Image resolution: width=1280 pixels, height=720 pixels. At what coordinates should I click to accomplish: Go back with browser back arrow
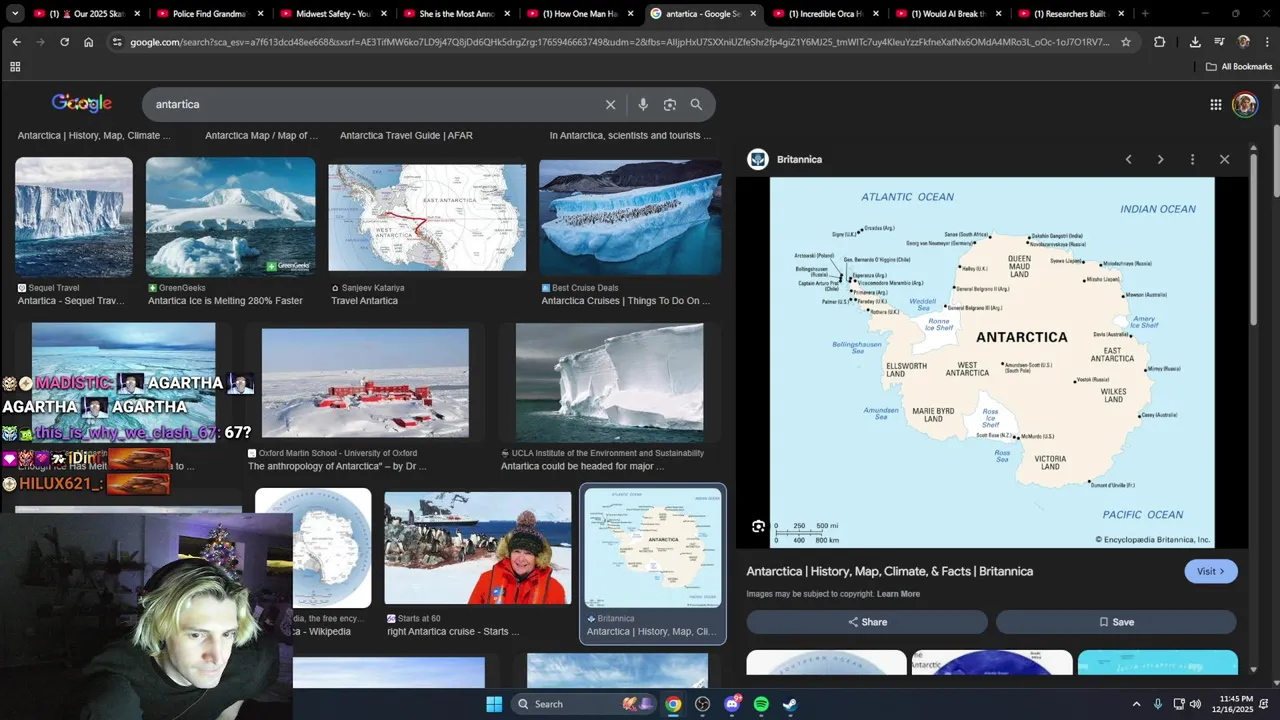[x=17, y=42]
